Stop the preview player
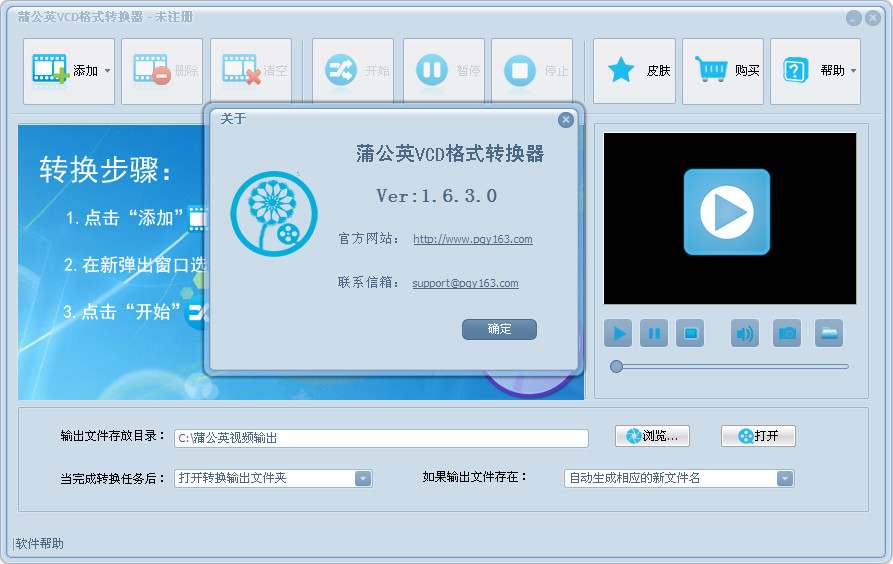The width and height of the screenshot is (893, 564). [690, 333]
